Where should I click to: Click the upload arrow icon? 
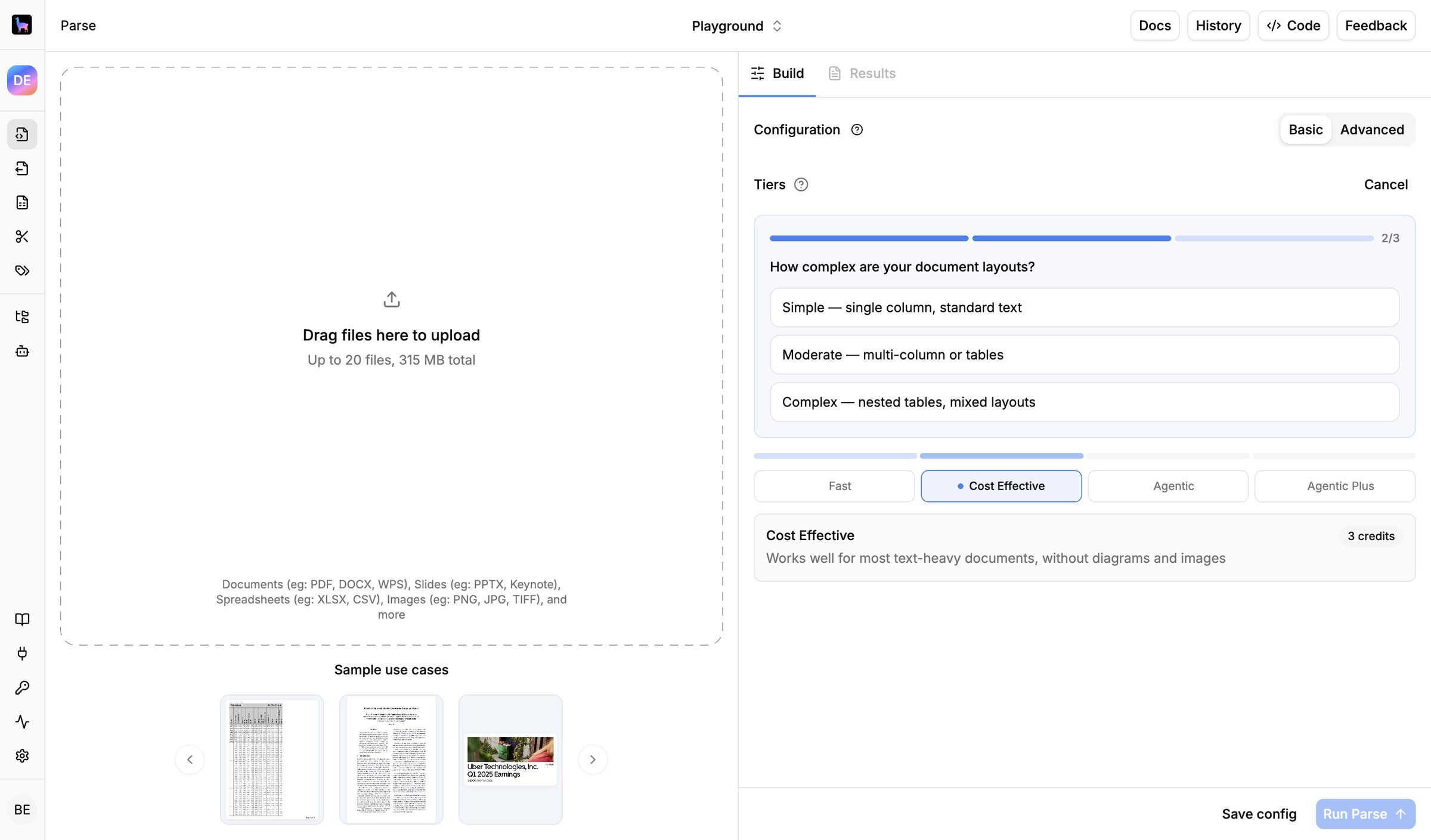[392, 299]
